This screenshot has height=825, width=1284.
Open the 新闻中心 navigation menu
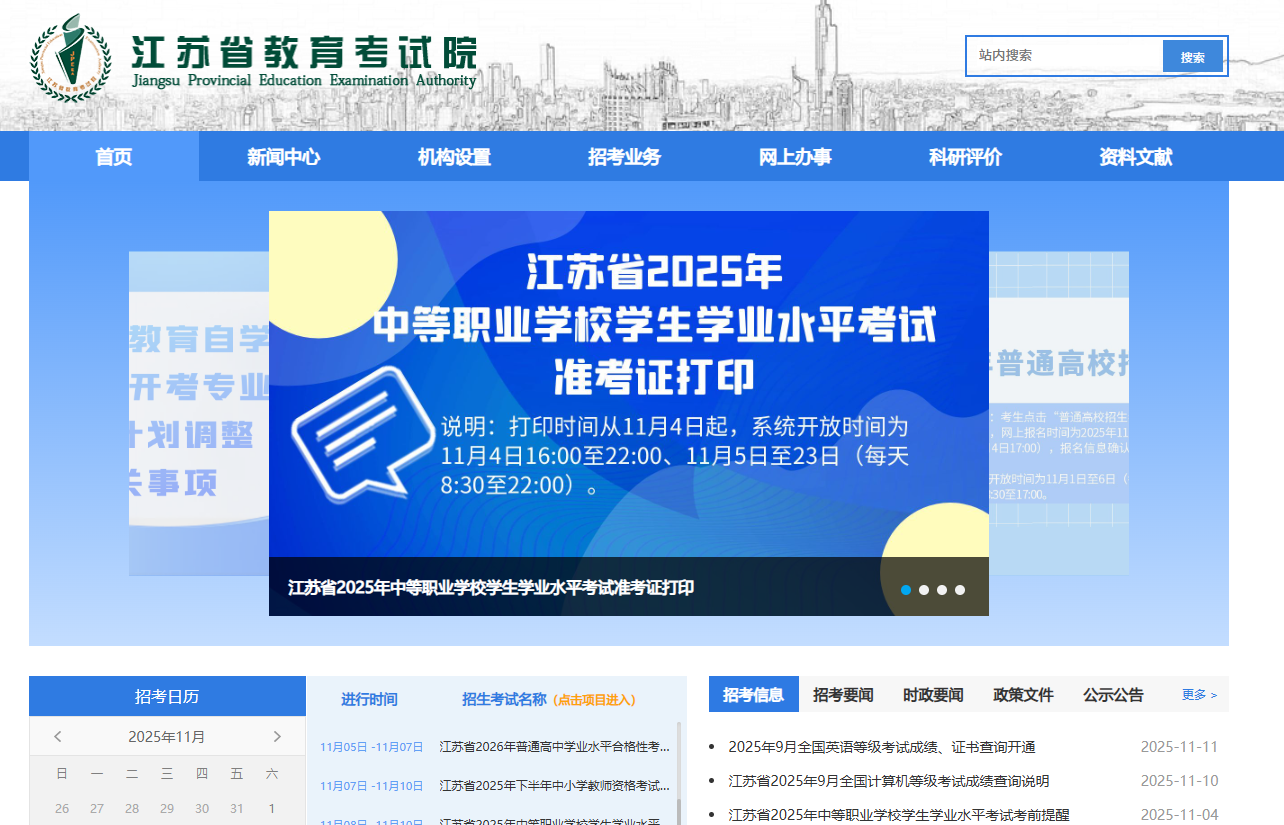tap(284, 157)
